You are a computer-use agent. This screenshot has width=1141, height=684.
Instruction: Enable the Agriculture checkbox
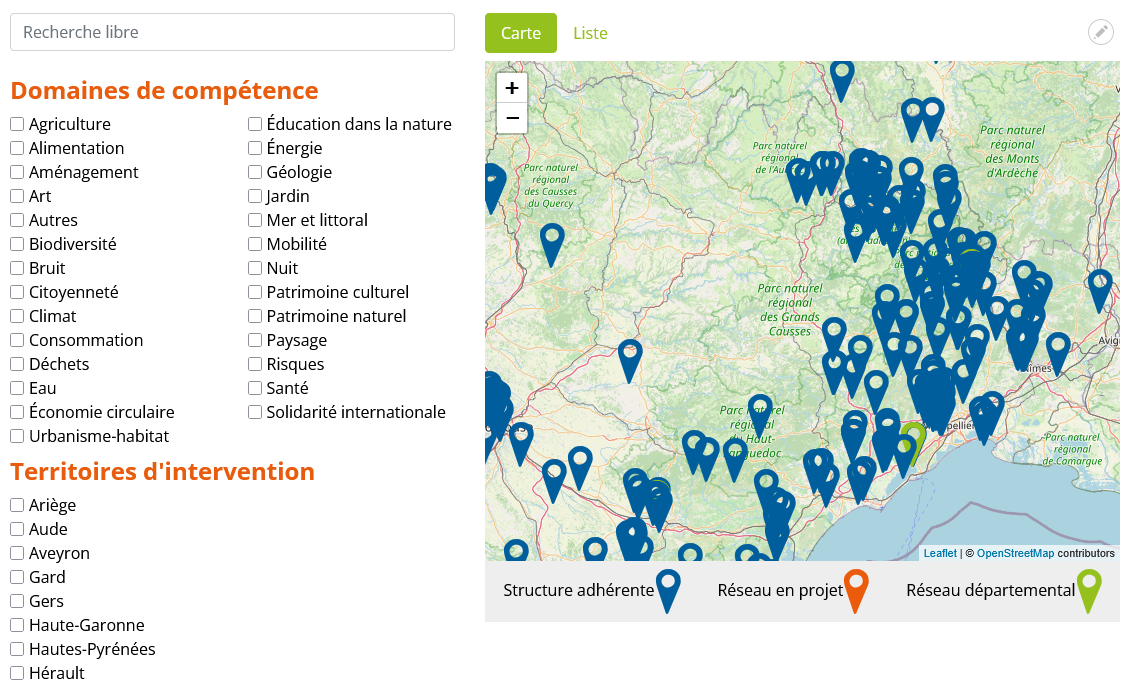17,124
